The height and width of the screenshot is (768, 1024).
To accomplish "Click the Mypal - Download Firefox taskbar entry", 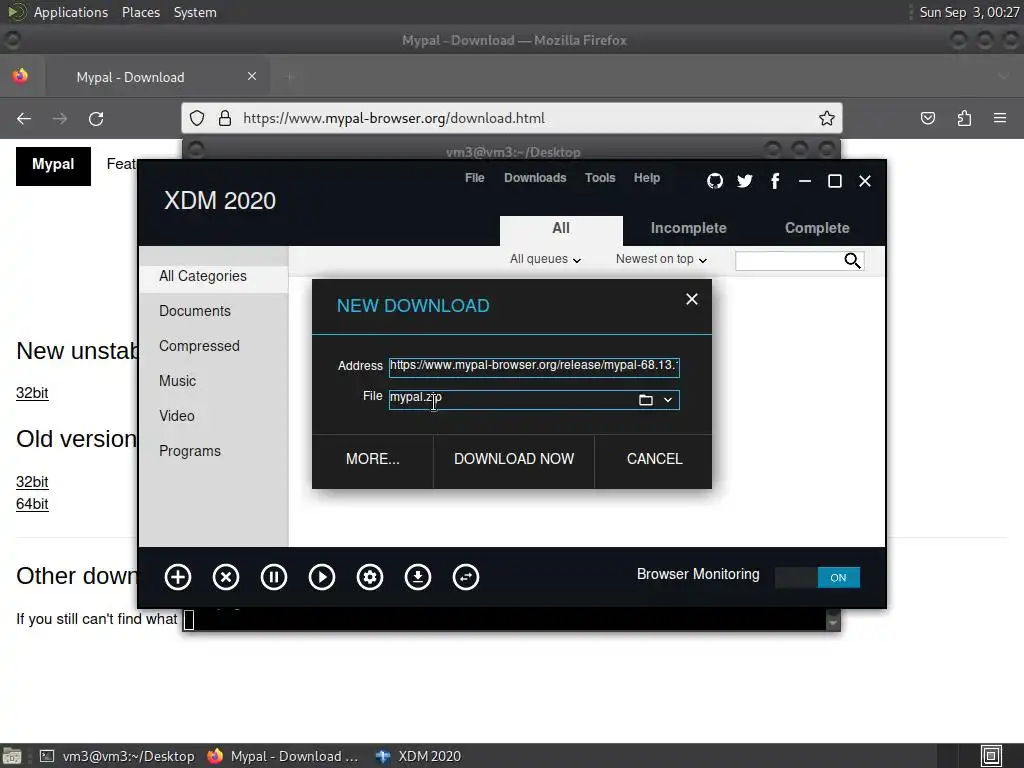I will click(283, 756).
